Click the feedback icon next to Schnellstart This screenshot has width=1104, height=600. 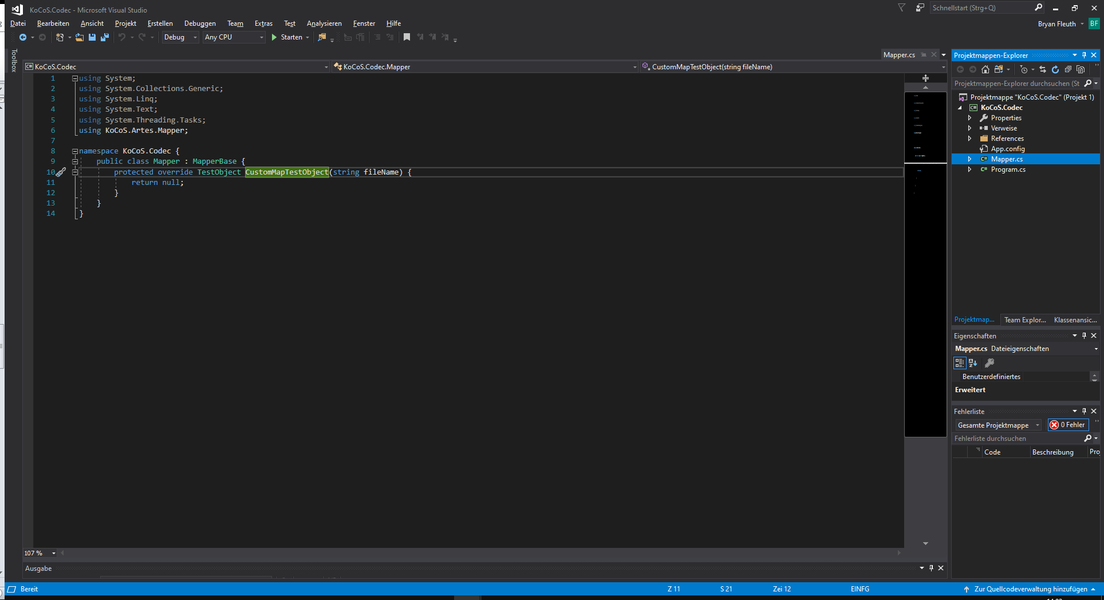coord(920,8)
